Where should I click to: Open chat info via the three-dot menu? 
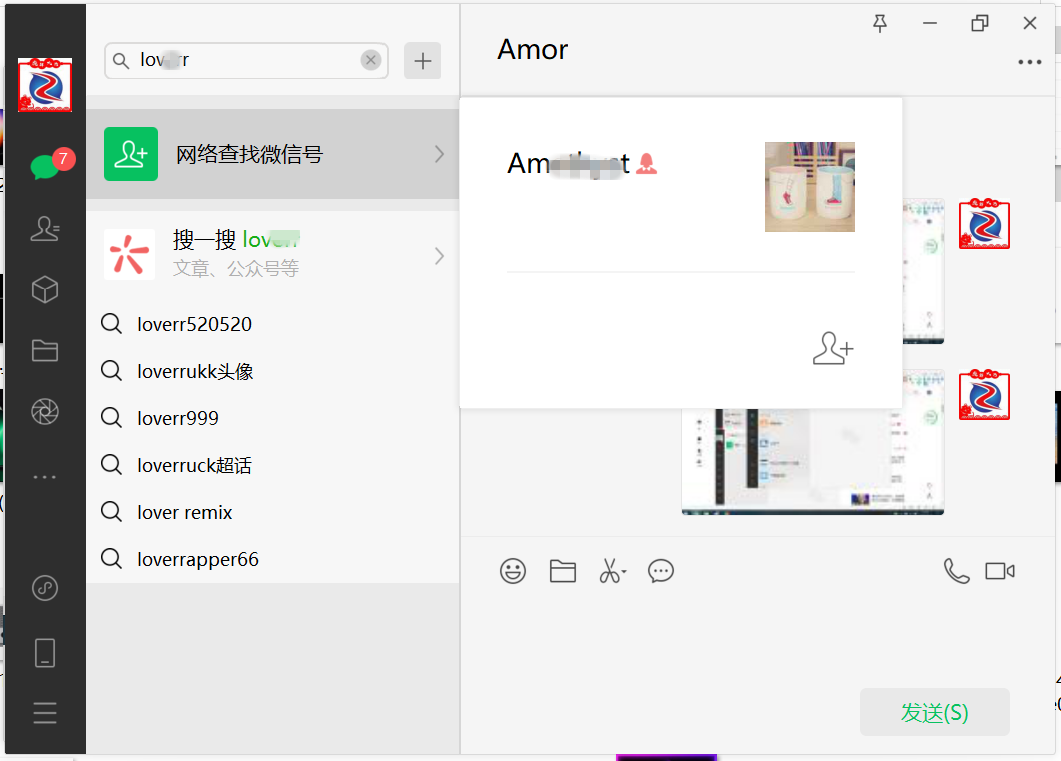pyautogui.click(x=1029, y=62)
